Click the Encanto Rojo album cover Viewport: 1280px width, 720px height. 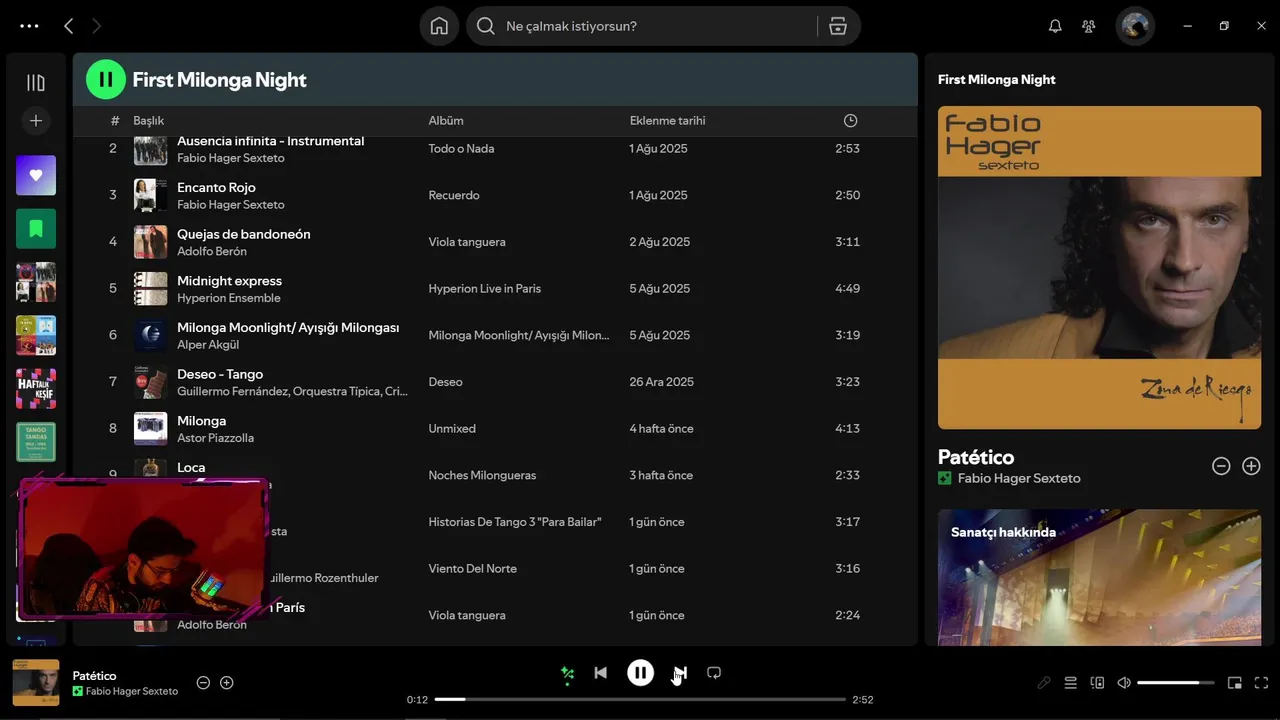[x=151, y=195]
